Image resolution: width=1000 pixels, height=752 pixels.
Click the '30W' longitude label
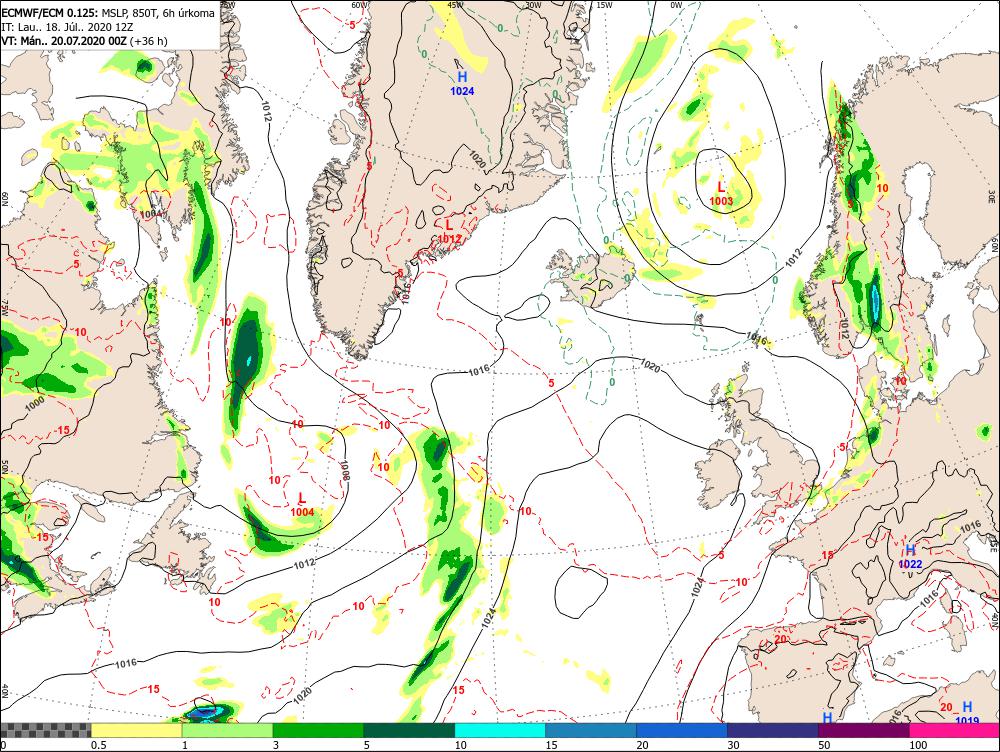click(x=533, y=4)
